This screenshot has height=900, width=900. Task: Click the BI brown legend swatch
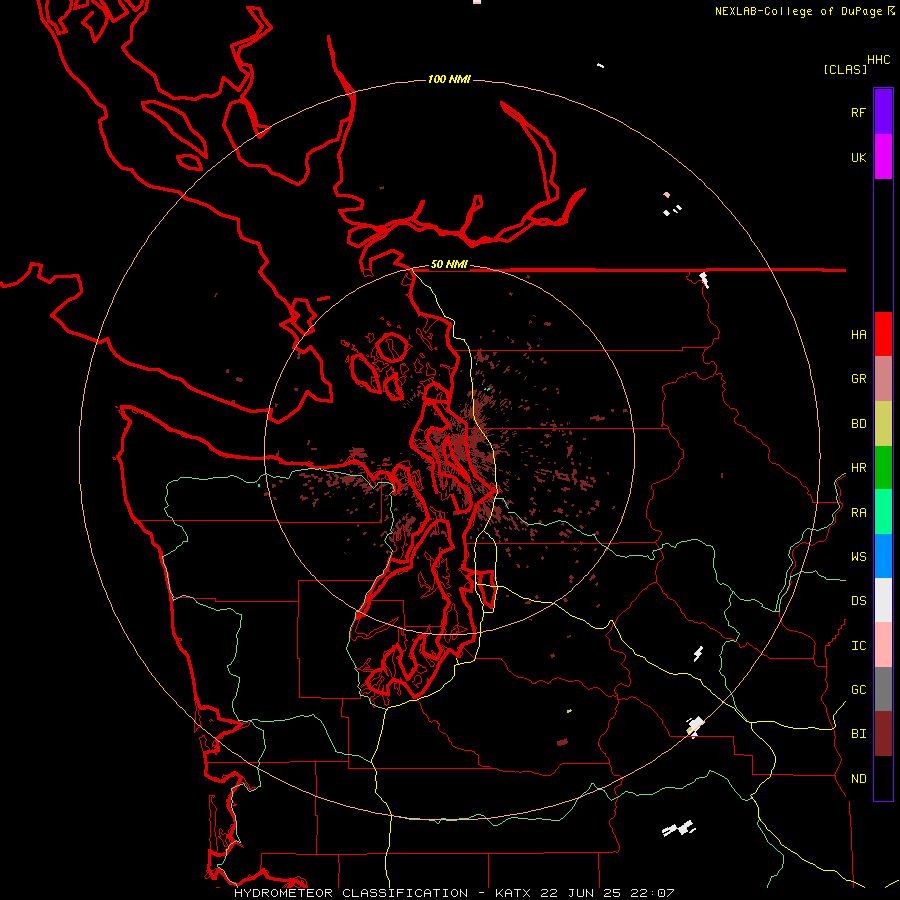click(883, 734)
